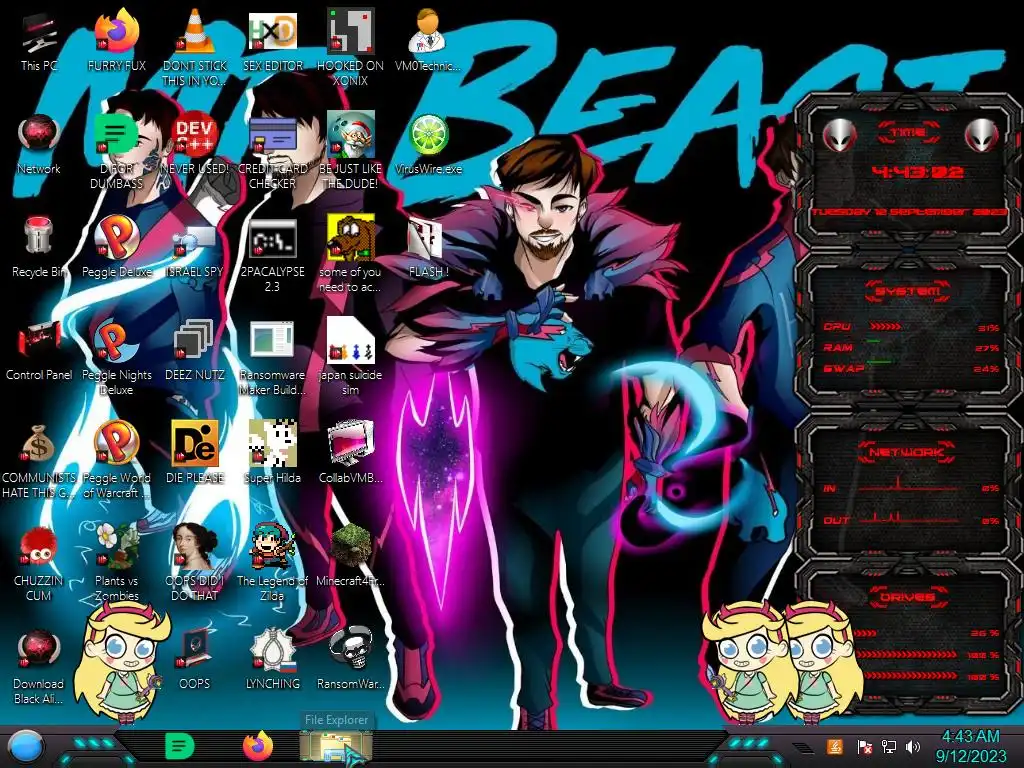
Task: Click the blue Start orb button
Action: [x=26, y=748]
